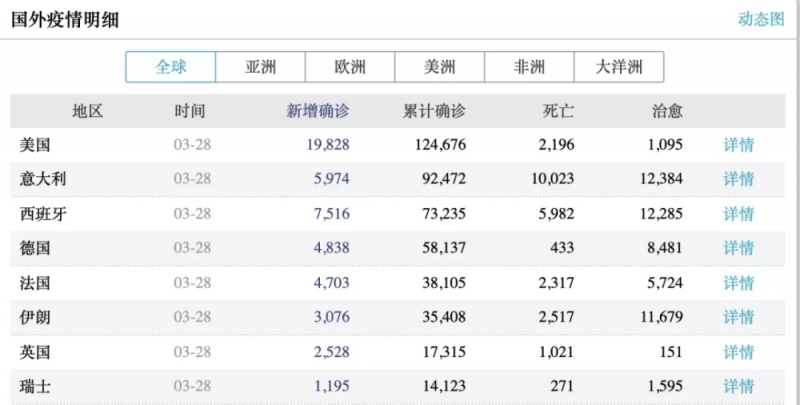The width and height of the screenshot is (800, 405).
Task: View 详情 for 英国 row
Action: click(739, 352)
